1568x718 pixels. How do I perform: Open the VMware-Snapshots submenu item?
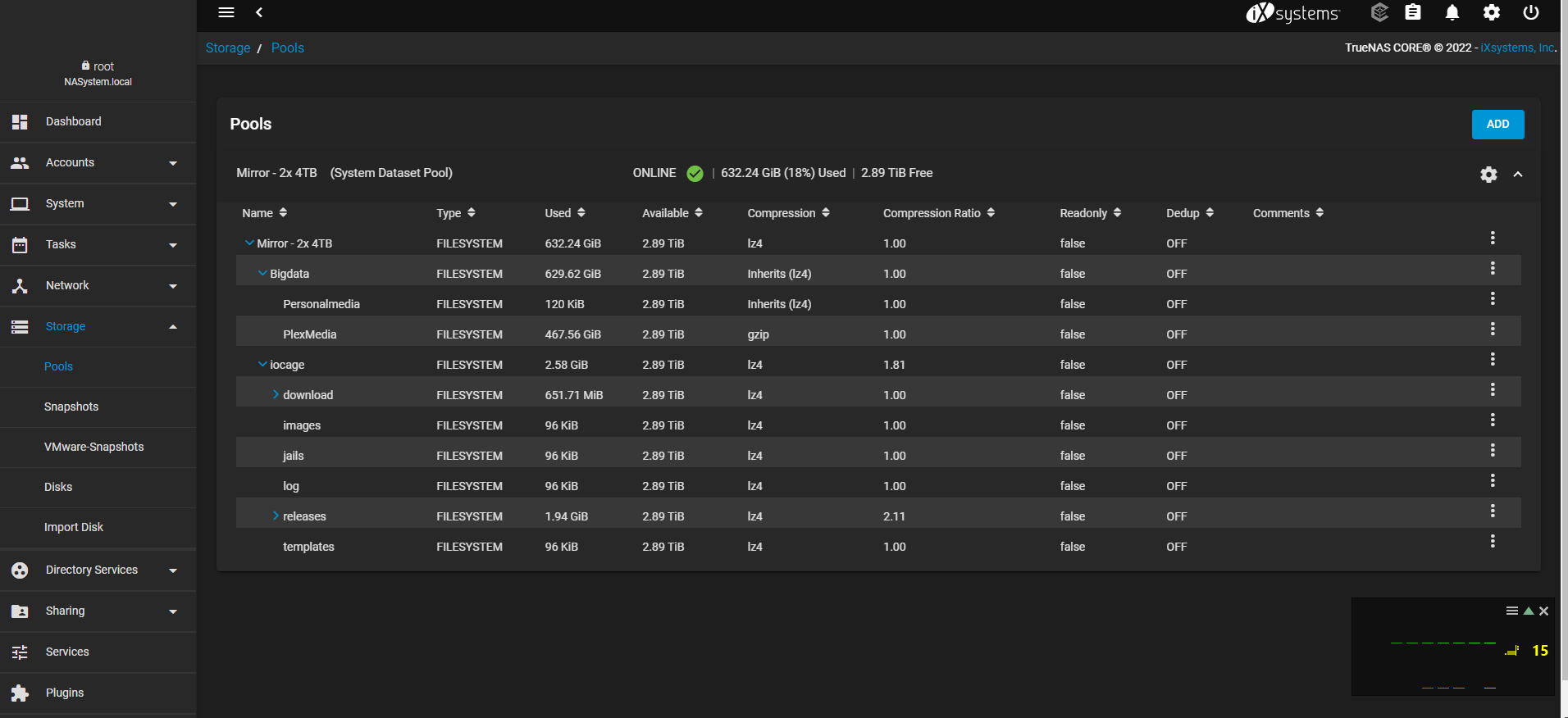98,447
